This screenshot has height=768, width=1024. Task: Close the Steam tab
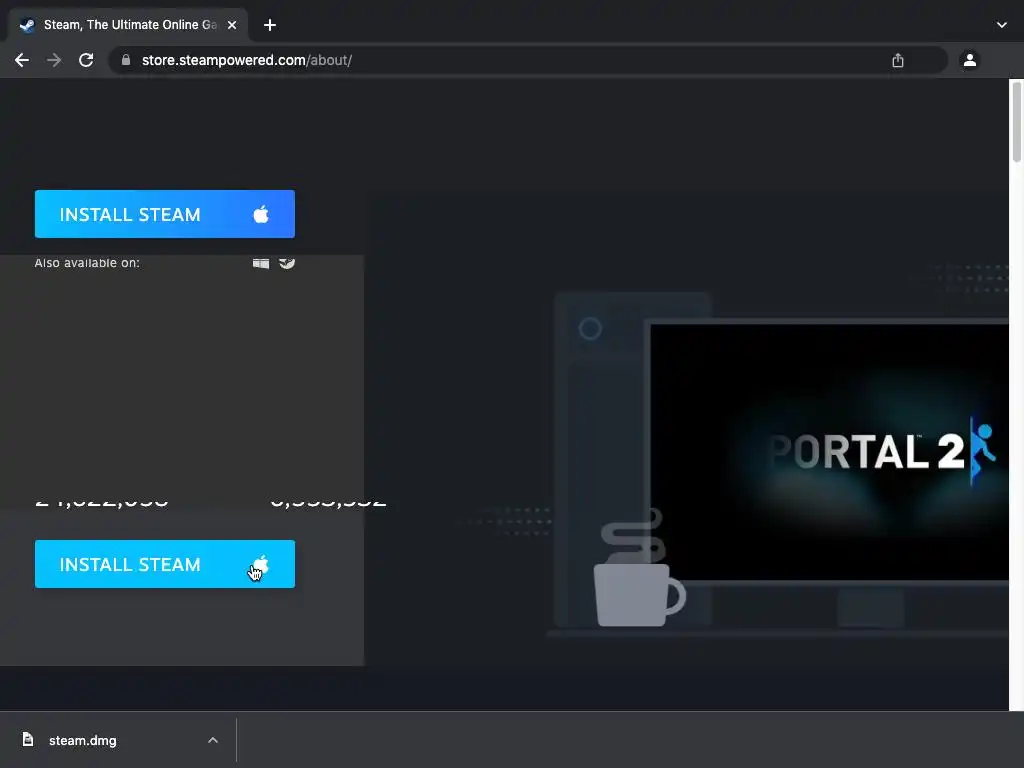point(232,25)
